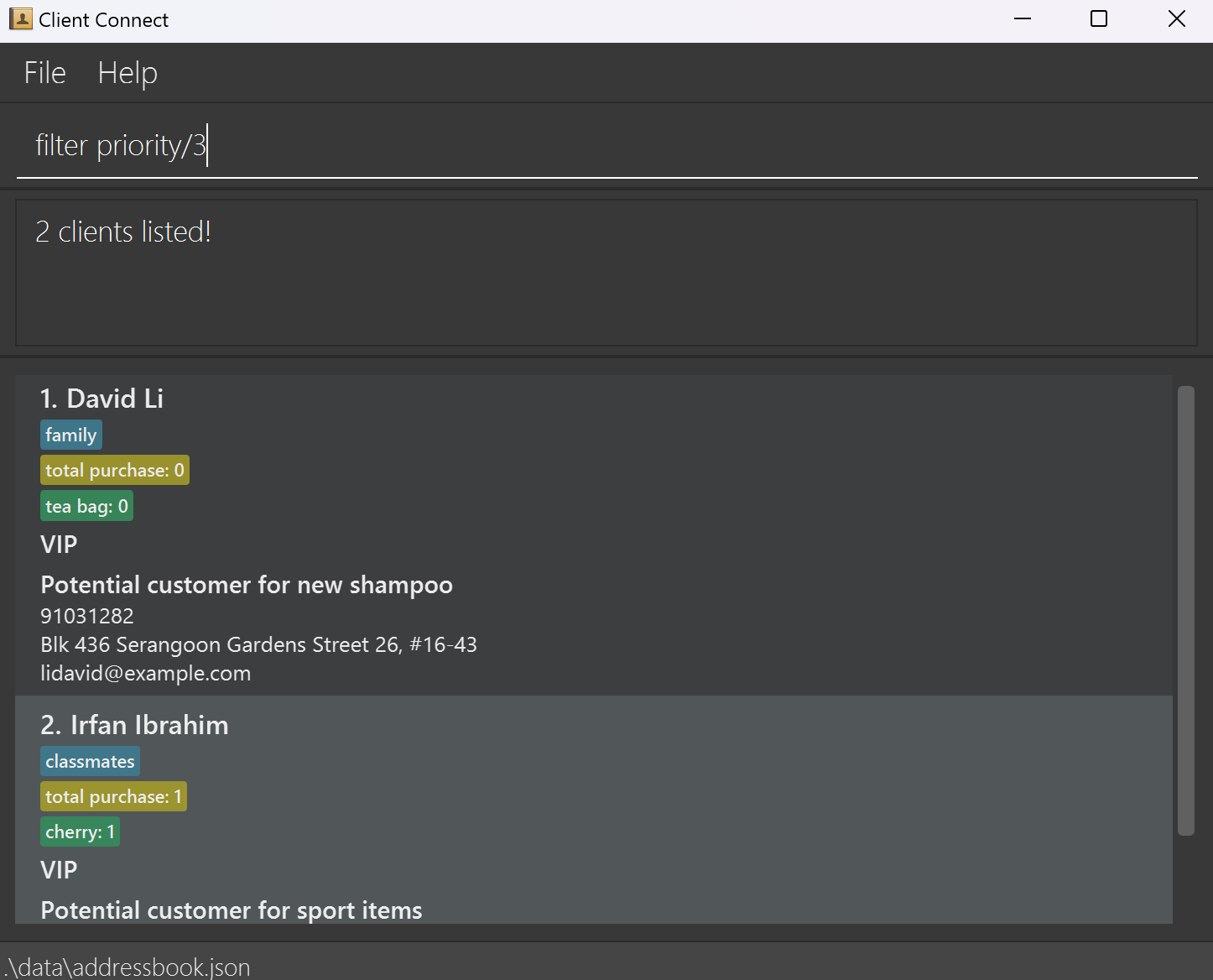The image size is (1213, 980).
Task: Click the filter priority command input field
Action: [606, 146]
